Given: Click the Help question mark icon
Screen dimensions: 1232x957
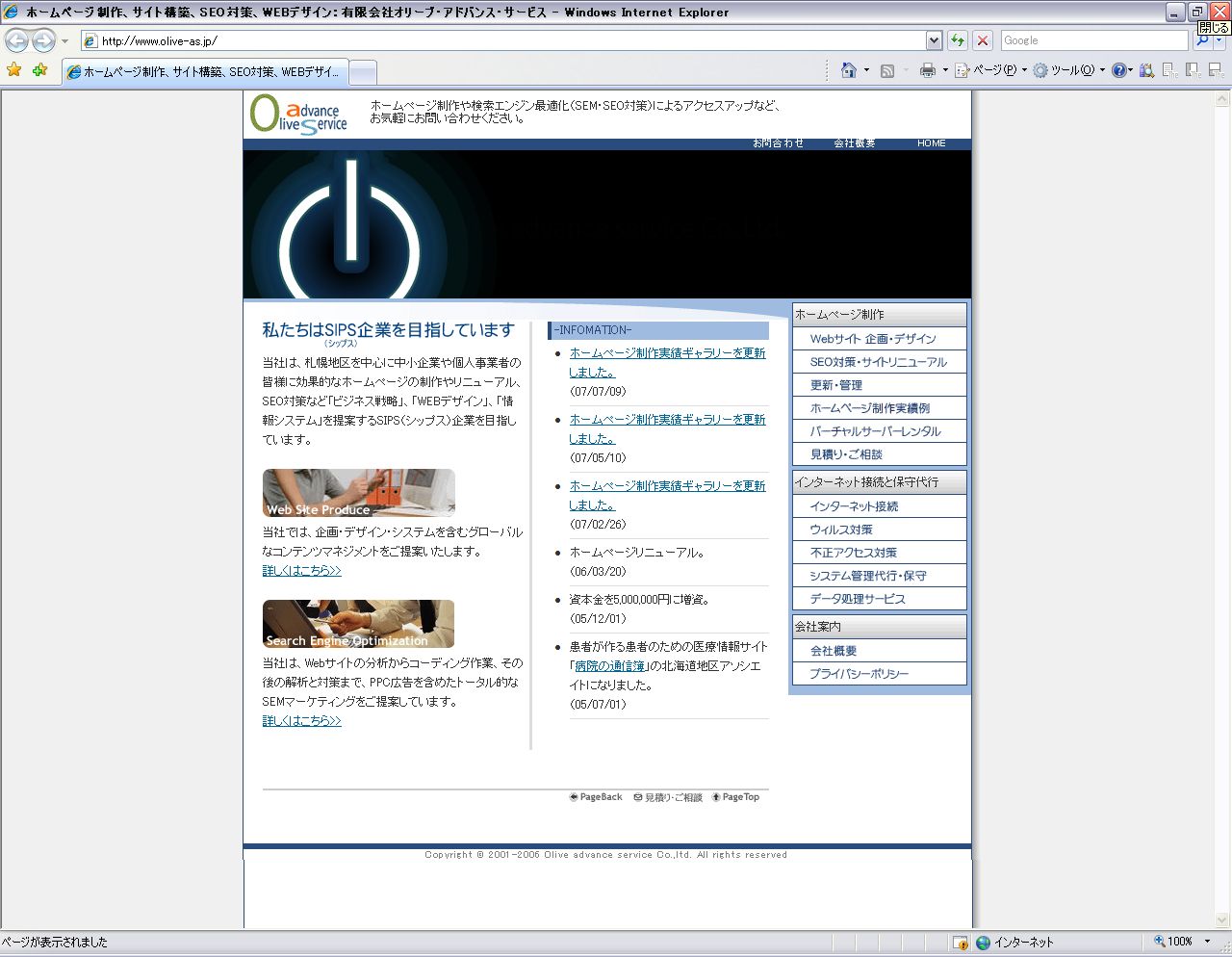Looking at the screenshot, I should point(1118,70).
